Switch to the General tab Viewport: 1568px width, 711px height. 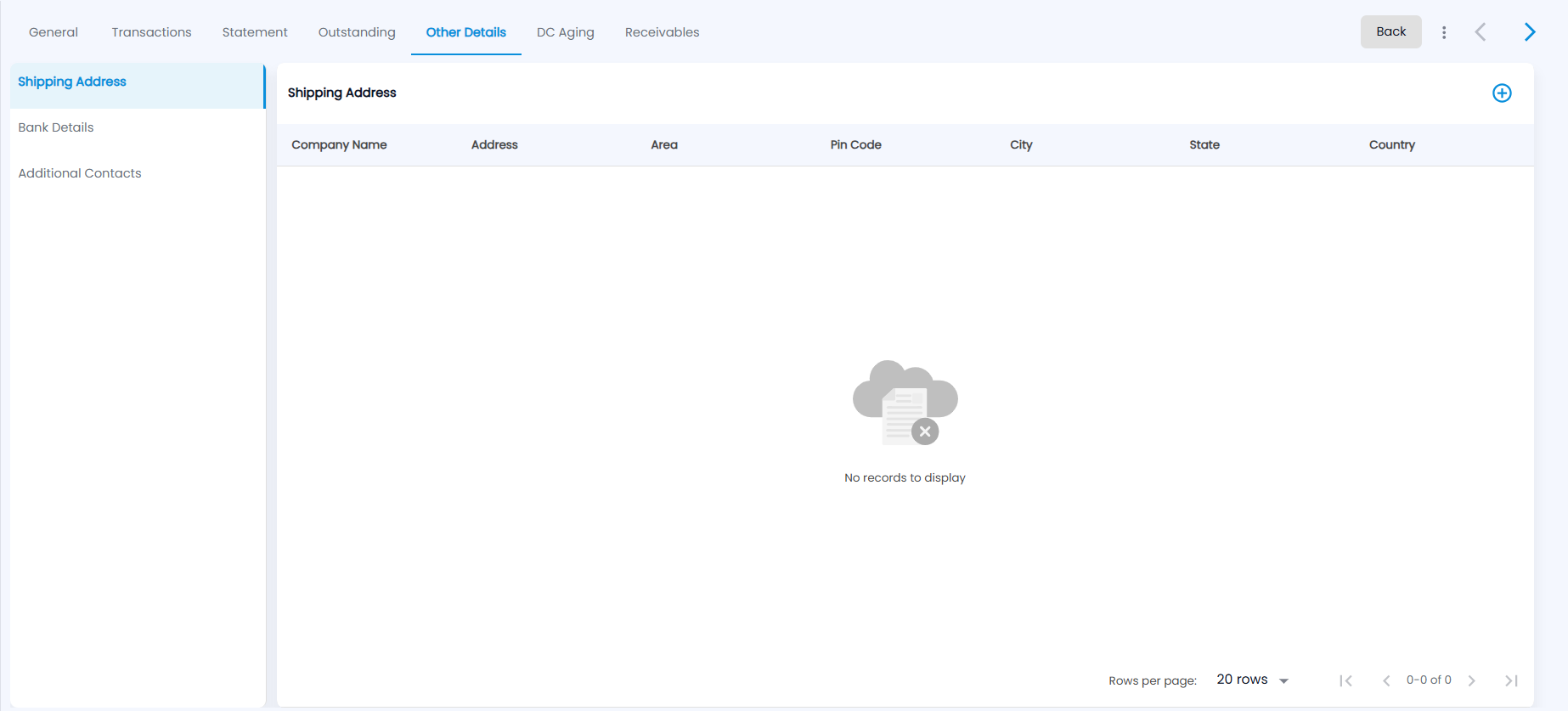54,32
